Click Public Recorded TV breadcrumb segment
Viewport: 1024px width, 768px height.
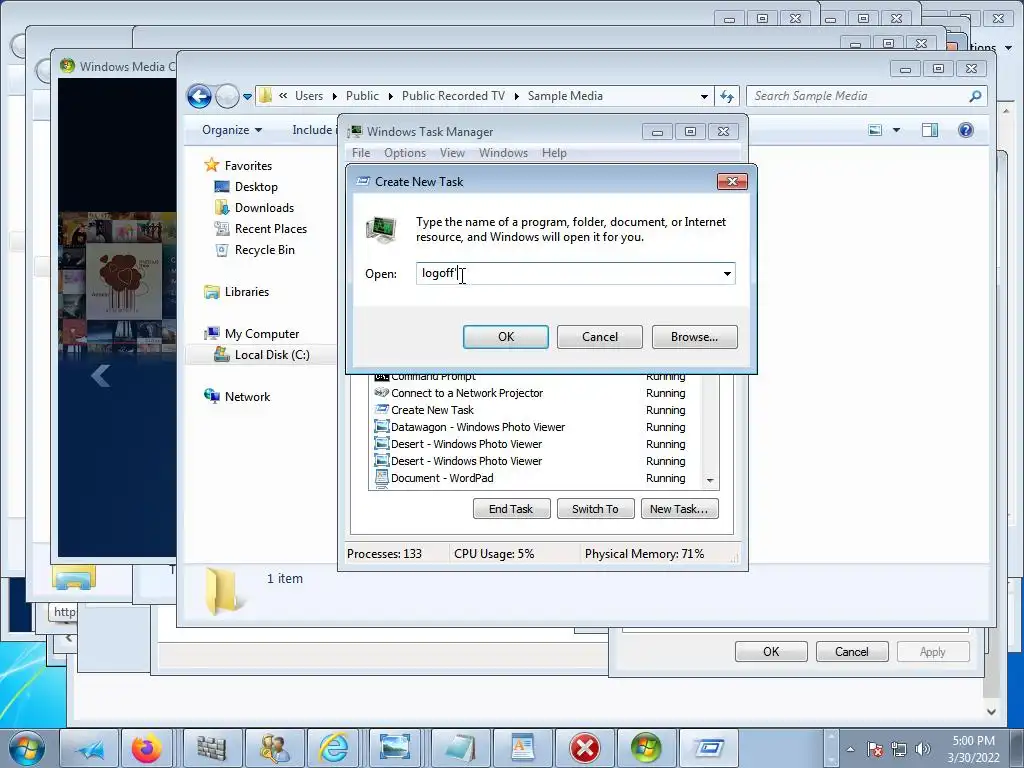[453, 96]
